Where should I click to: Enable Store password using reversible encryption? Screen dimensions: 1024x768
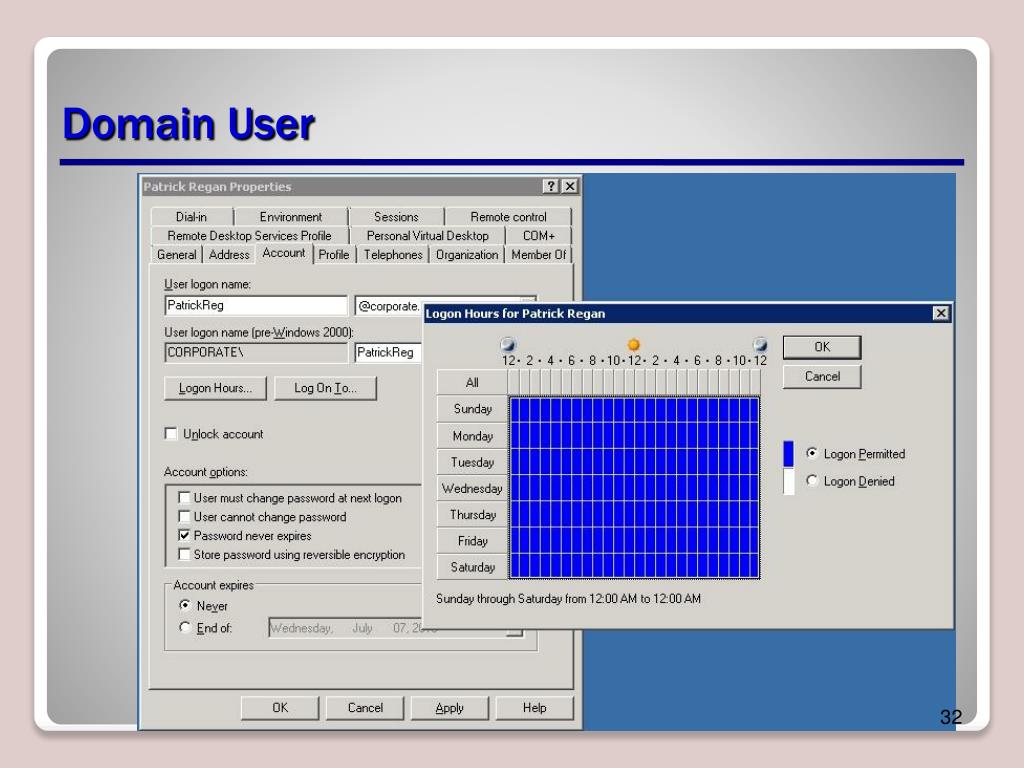point(184,554)
